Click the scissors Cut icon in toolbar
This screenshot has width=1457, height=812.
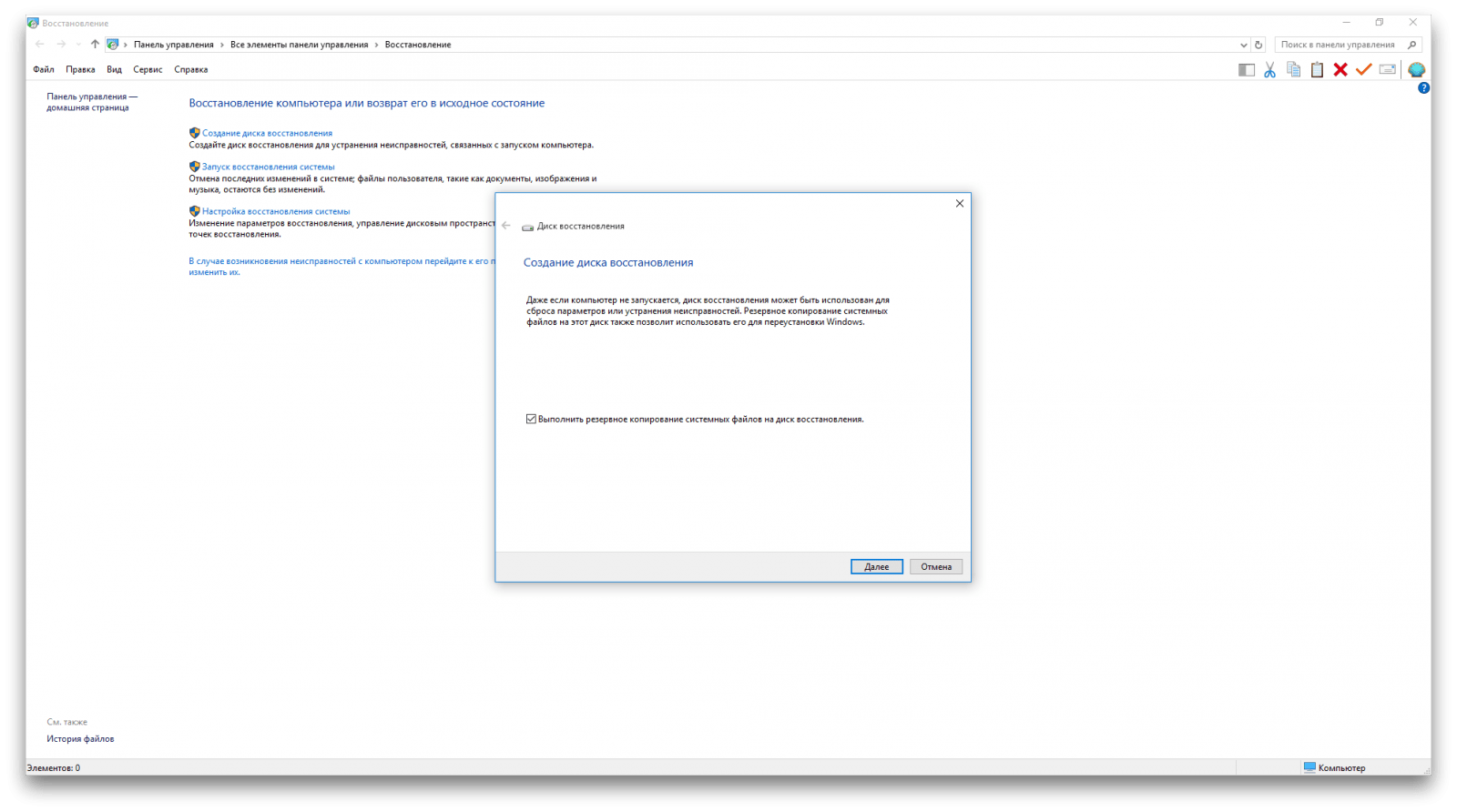click(x=1269, y=70)
